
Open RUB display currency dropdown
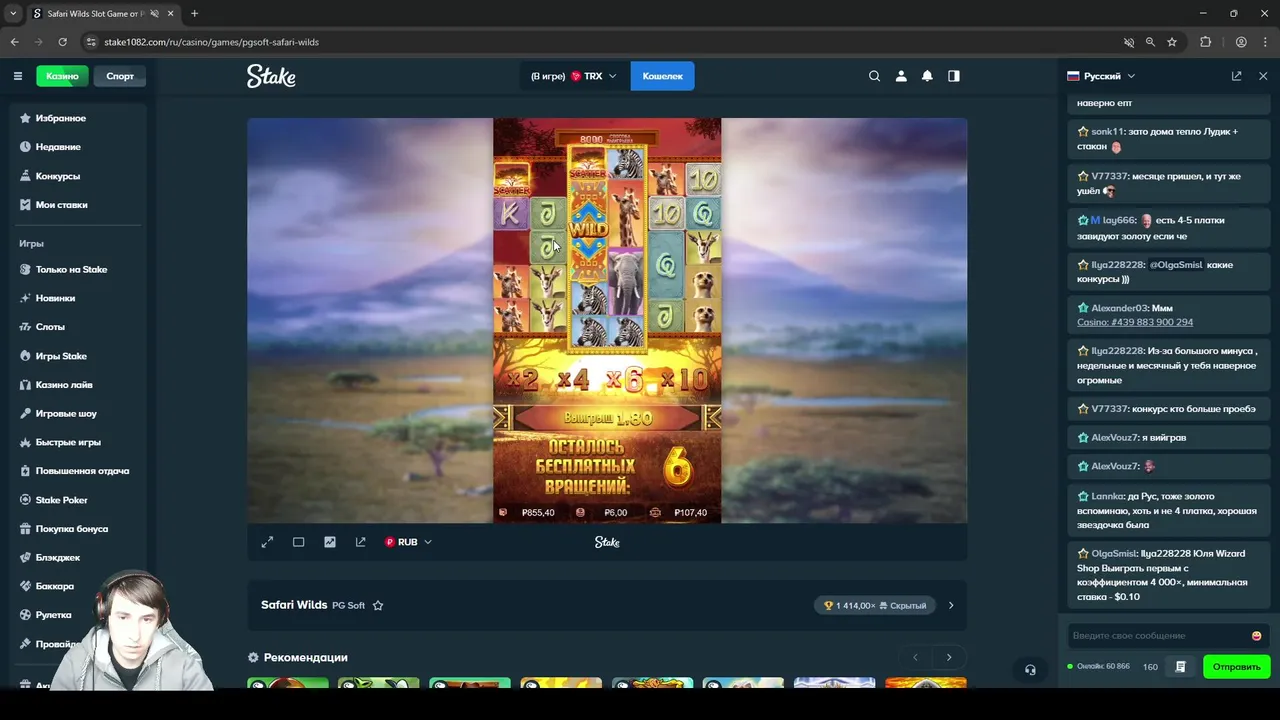tap(408, 542)
